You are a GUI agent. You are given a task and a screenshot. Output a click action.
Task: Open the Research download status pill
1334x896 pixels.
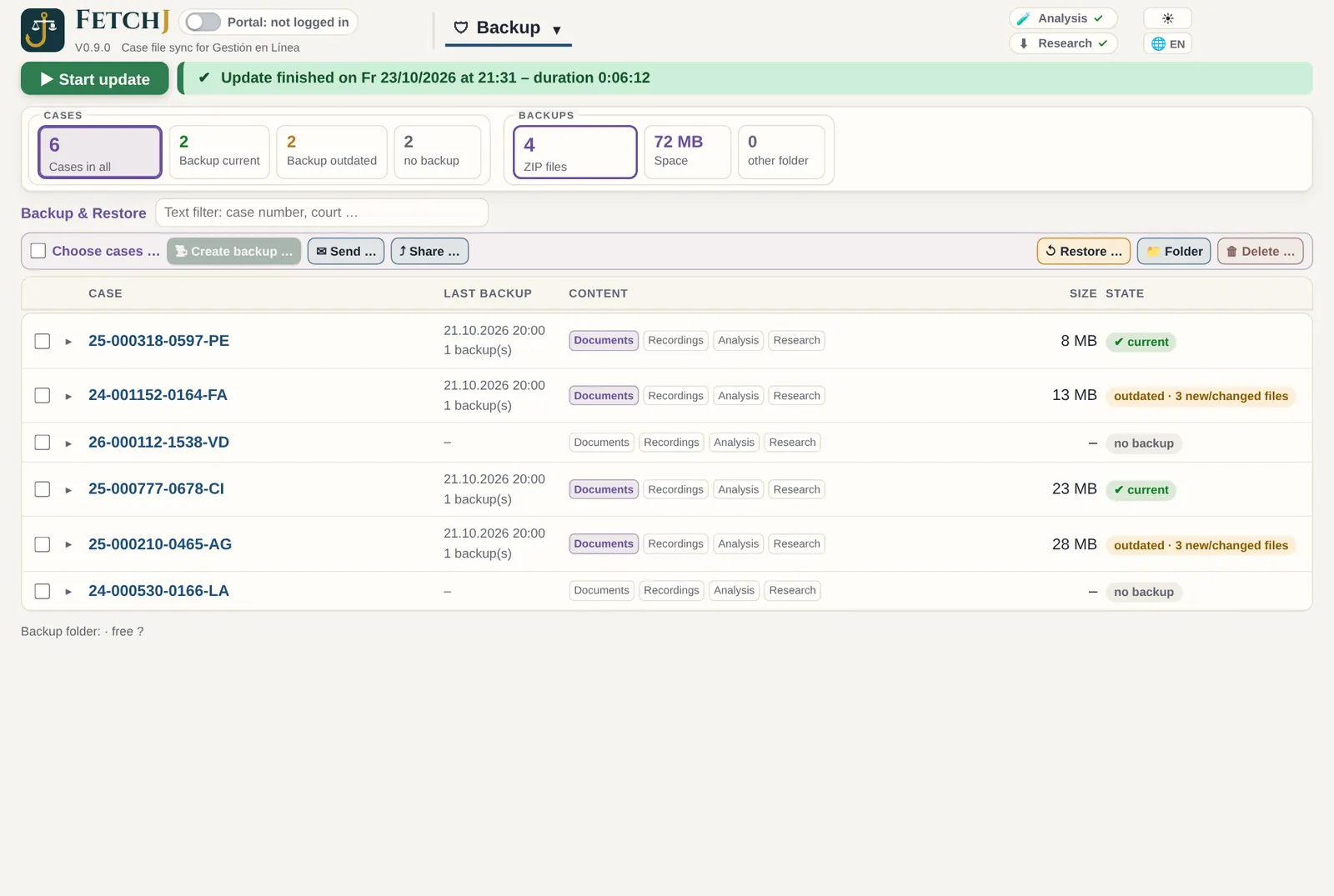(x=1063, y=43)
